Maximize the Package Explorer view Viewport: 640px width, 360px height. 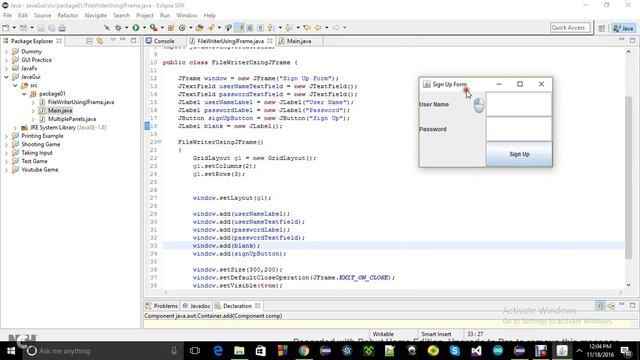point(133,40)
